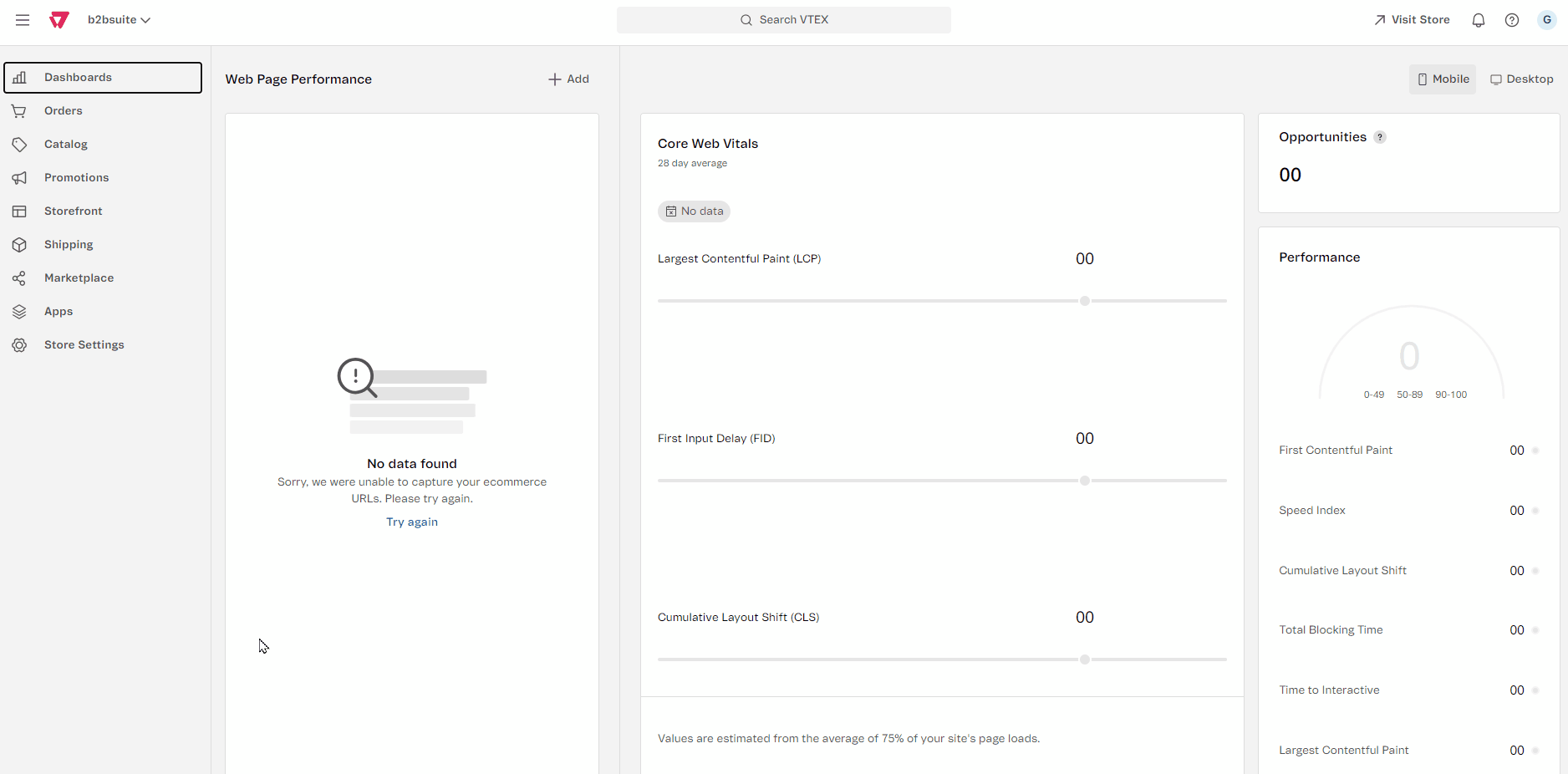Click the Largest Contentful Paint slider handle

[x=1084, y=301]
